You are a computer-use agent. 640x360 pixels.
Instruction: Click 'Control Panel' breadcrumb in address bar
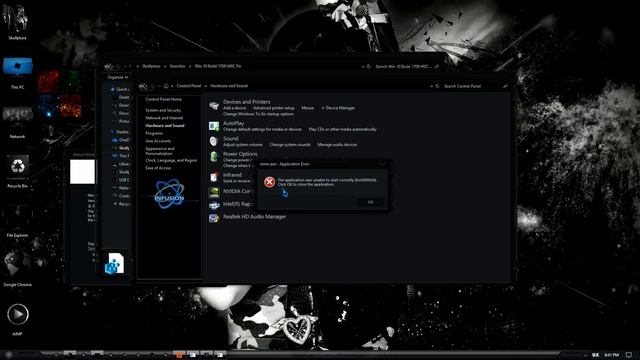(189, 86)
